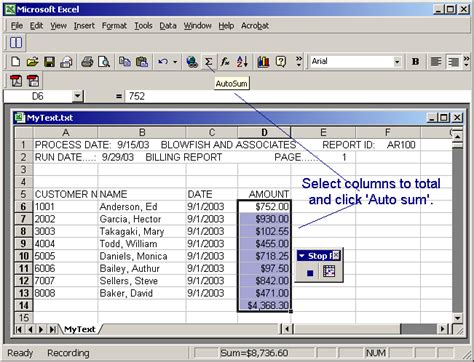Toggle Bold formatting

tap(415, 62)
